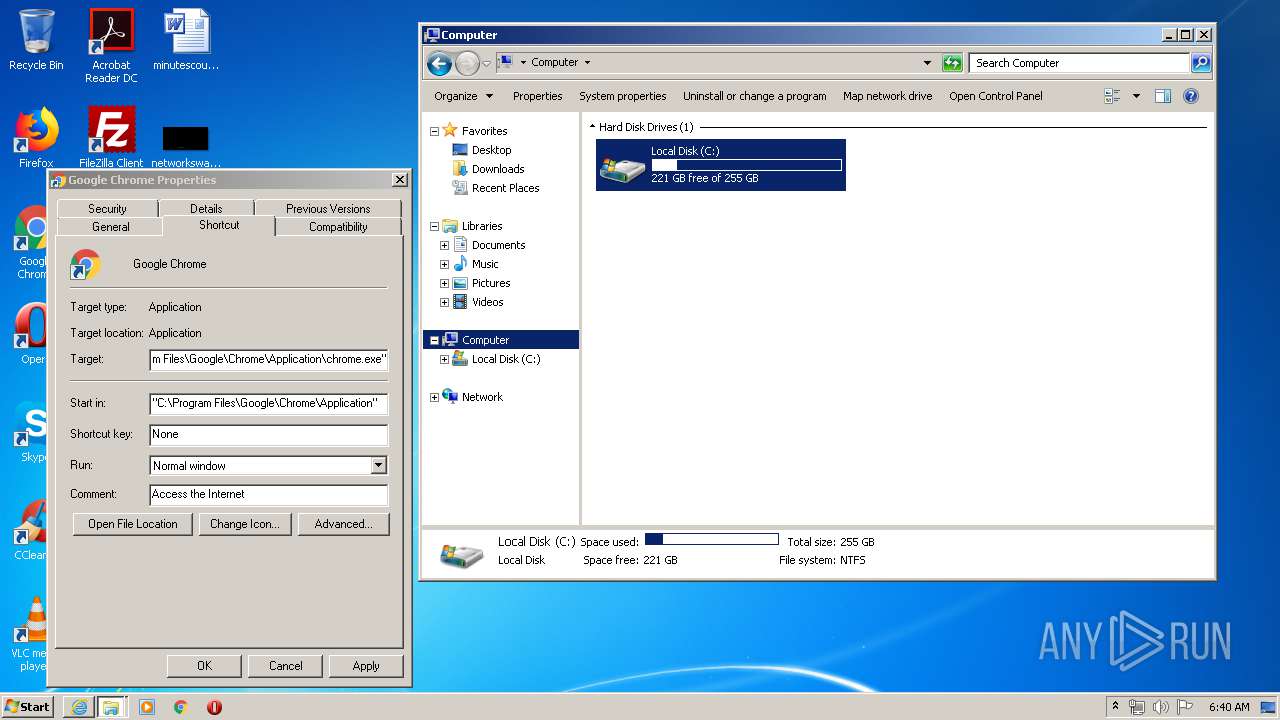Click Open File Location button
Screen dimensions: 1280x720
coord(132,524)
